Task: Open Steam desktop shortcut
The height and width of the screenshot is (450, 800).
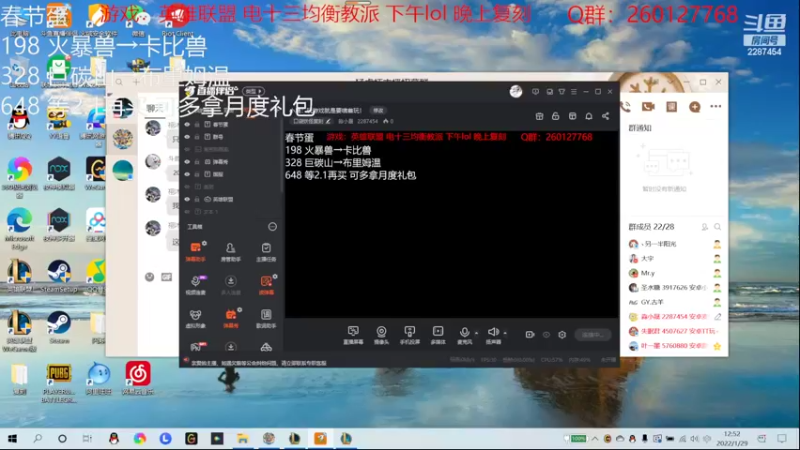Action: (59, 327)
